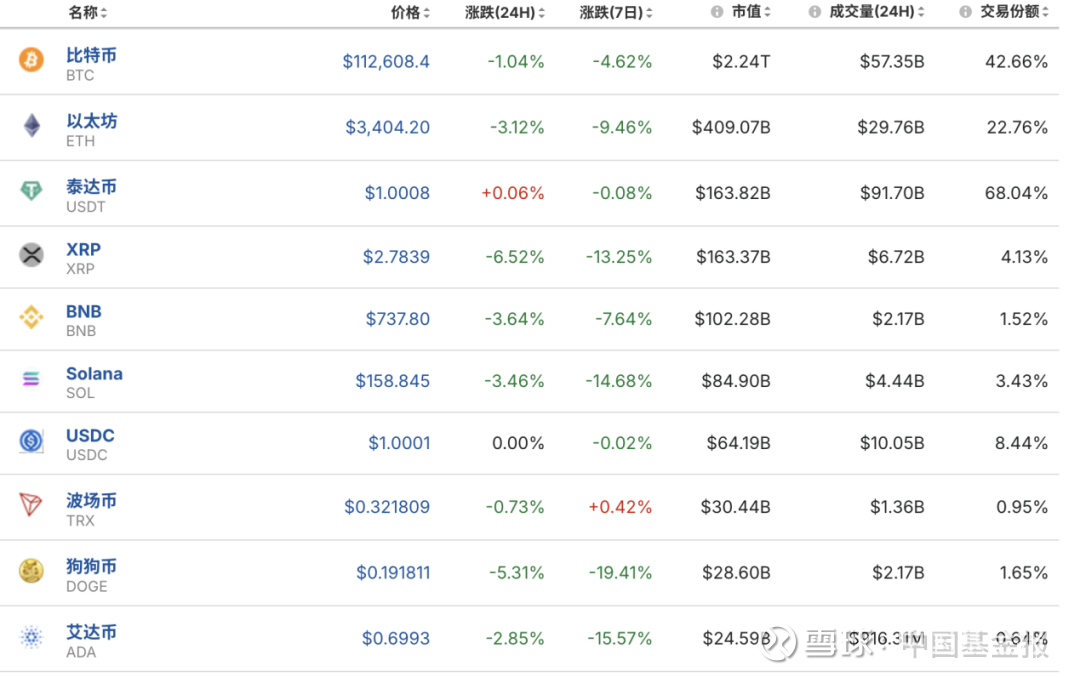The width and height of the screenshot is (1080, 677).
Task: Click Bitcoin 24H change -1.04%
Action: [516, 62]
